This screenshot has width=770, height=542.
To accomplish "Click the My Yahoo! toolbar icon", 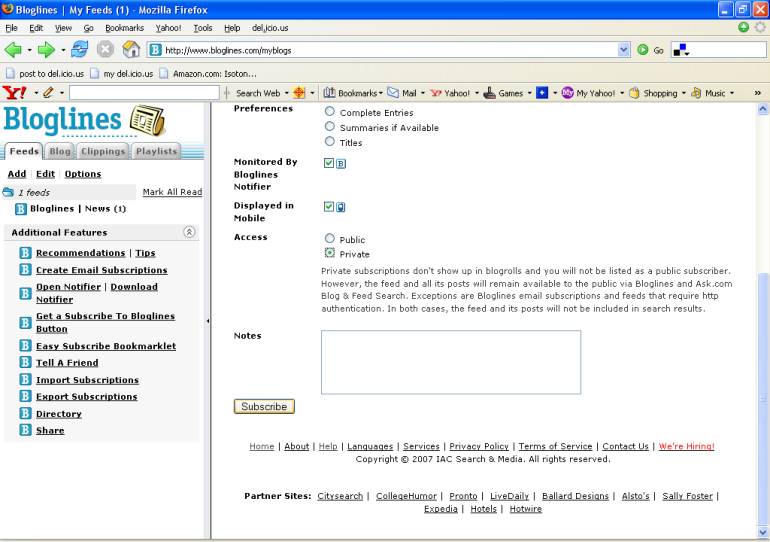I will pyautogui.click(x=567, y=92).
